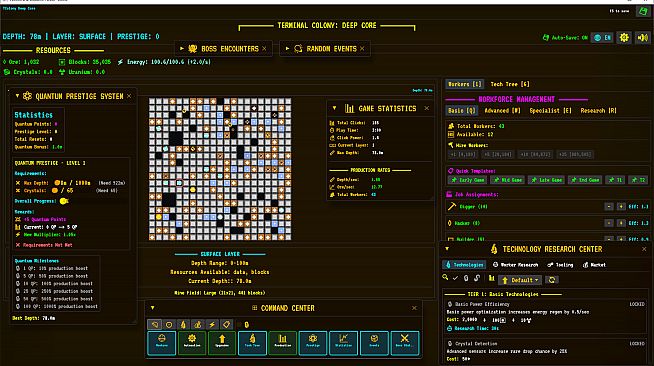Select tag filter icon in Command Center

(226, 325)
